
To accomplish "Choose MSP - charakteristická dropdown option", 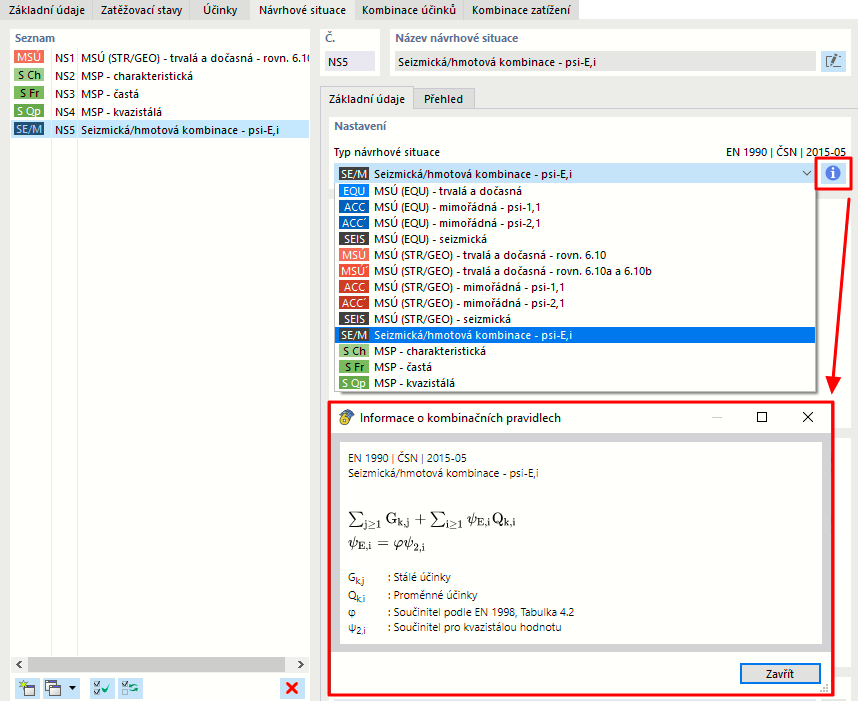I will click(x=575, y=351).
